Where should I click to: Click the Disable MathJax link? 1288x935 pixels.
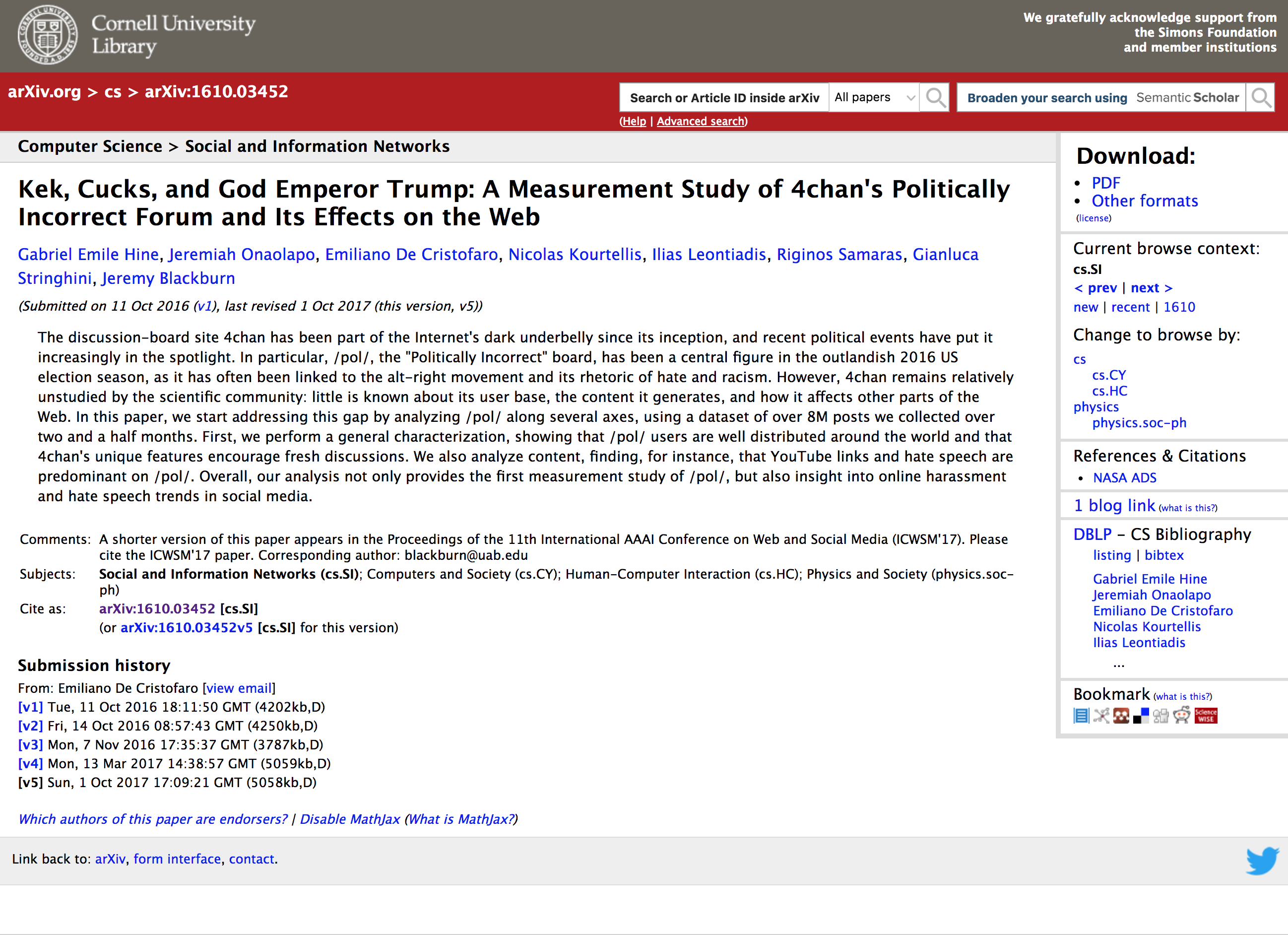[350, 819]
